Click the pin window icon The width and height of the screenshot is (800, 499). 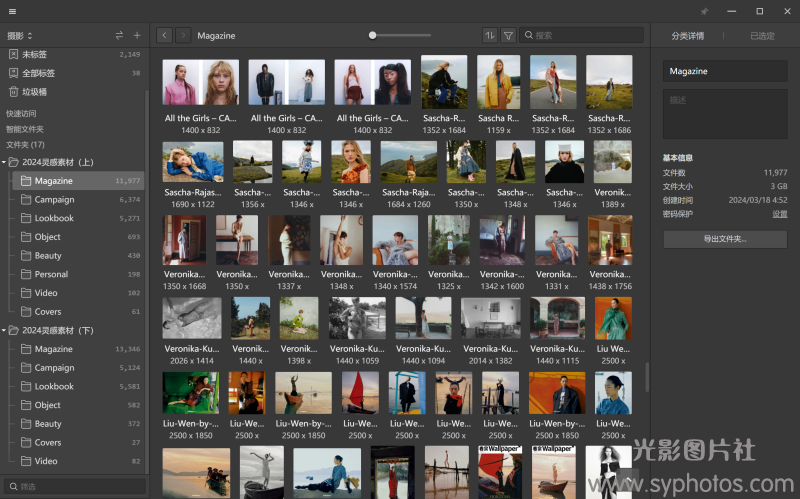point(704,11)
